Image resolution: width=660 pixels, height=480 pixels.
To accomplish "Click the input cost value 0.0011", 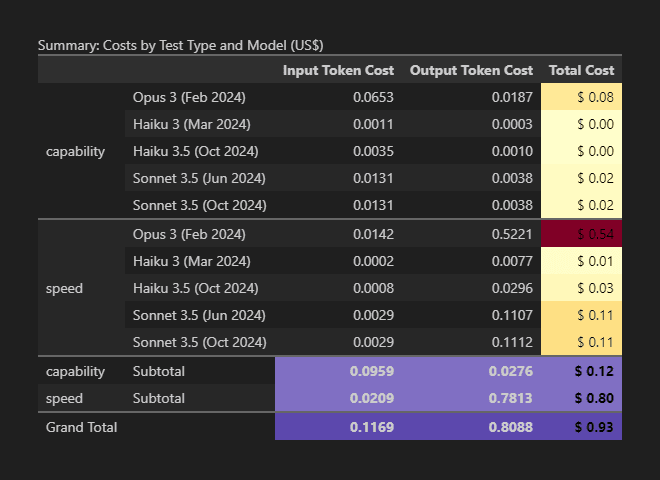I will [373, 124].
